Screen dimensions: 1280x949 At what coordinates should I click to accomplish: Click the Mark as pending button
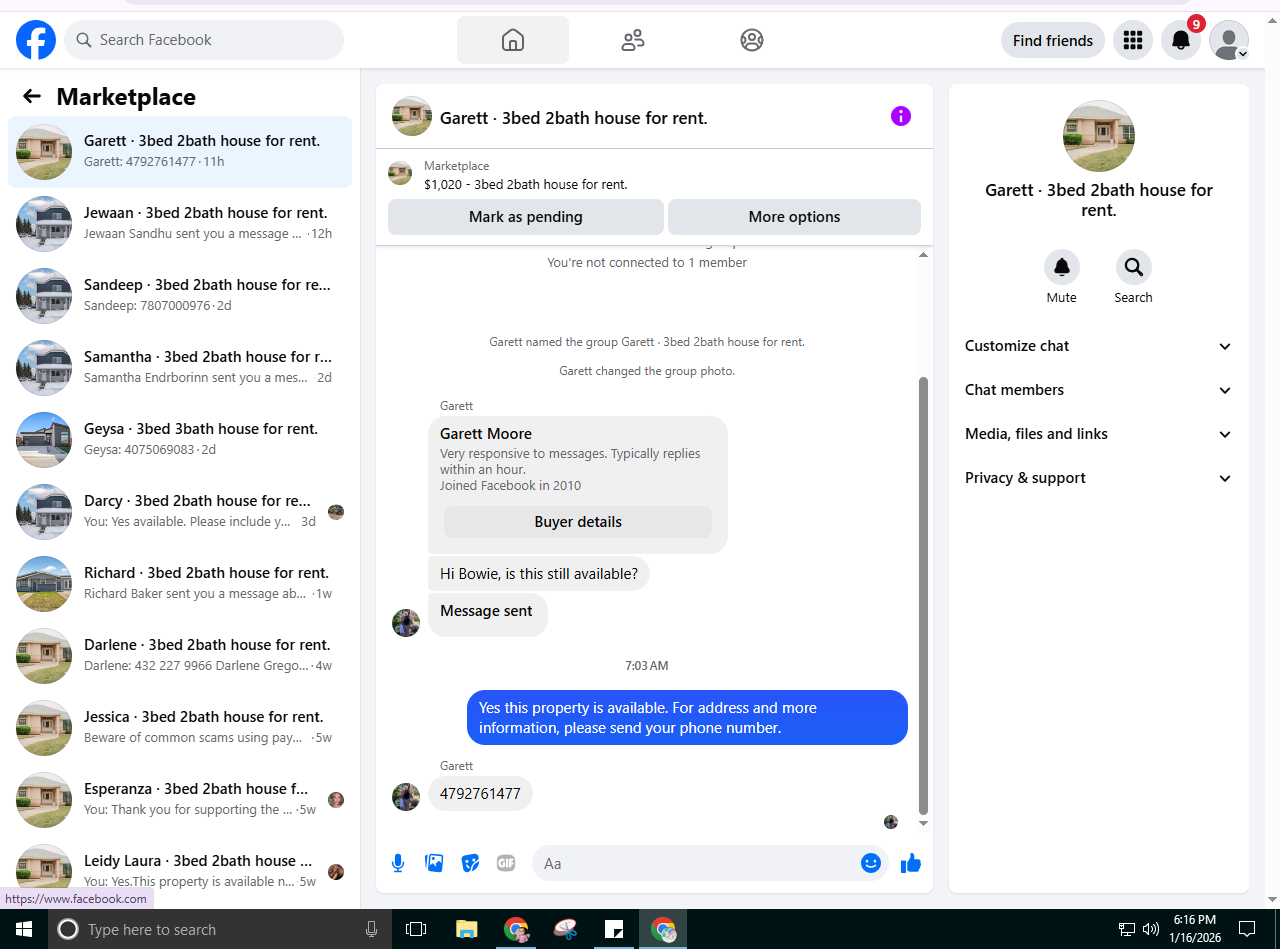coord(526,217)
